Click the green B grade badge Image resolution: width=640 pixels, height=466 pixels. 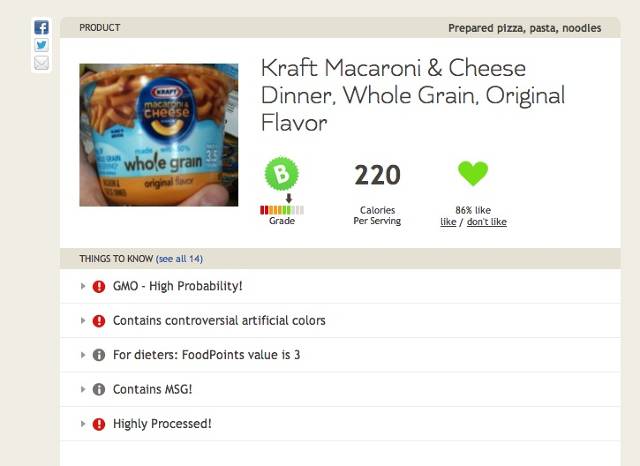click(282, 173)
